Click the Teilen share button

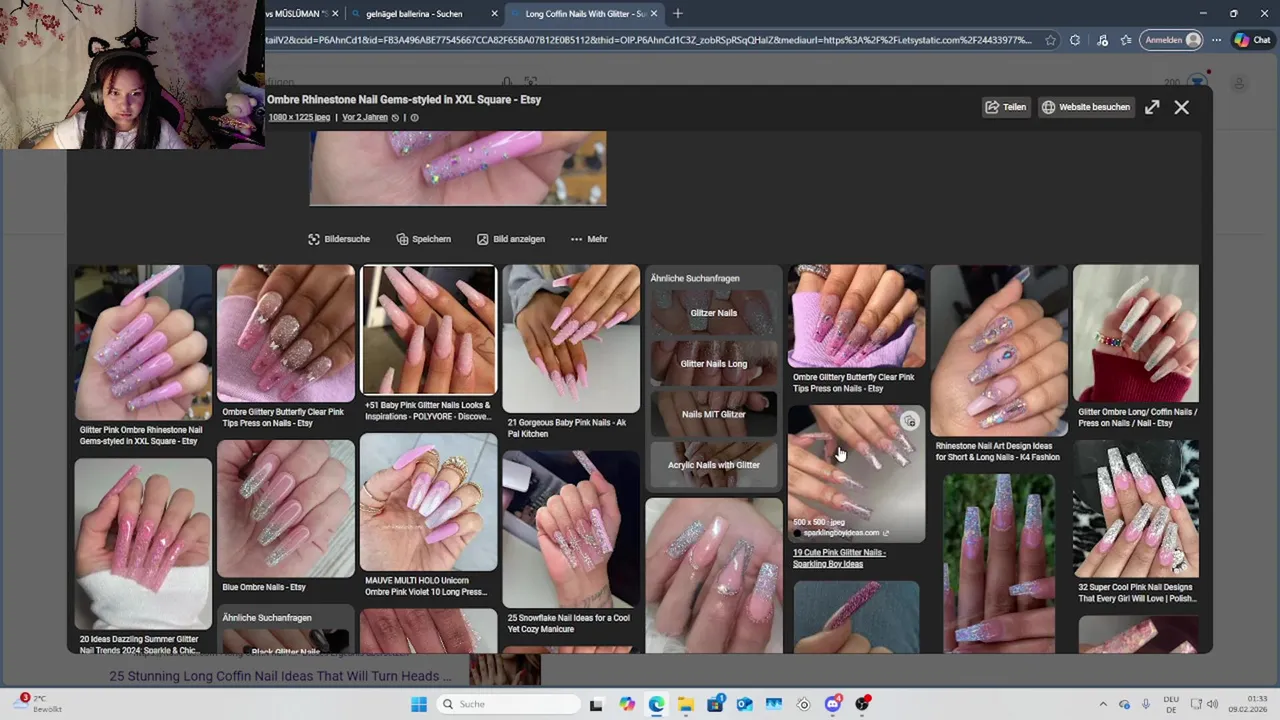click(1006, 107)
